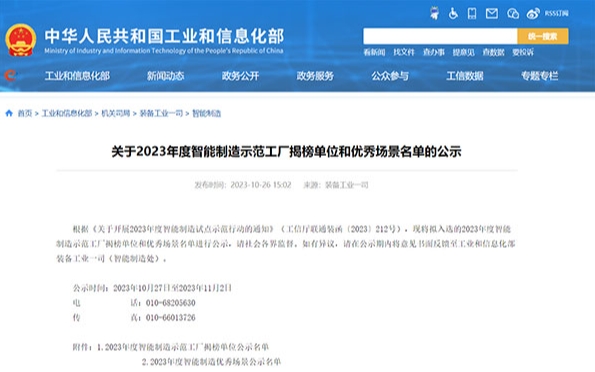The width and height of the screenshot is (595, 372).
Task: Select the 查办事 quick link
Action: click(x=434, y=52)
